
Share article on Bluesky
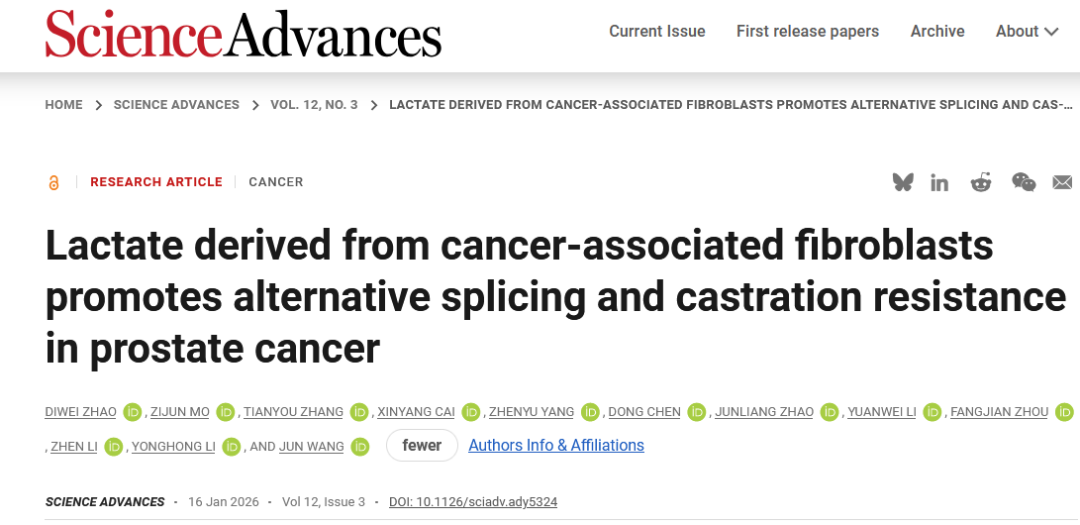click(903, 182)
